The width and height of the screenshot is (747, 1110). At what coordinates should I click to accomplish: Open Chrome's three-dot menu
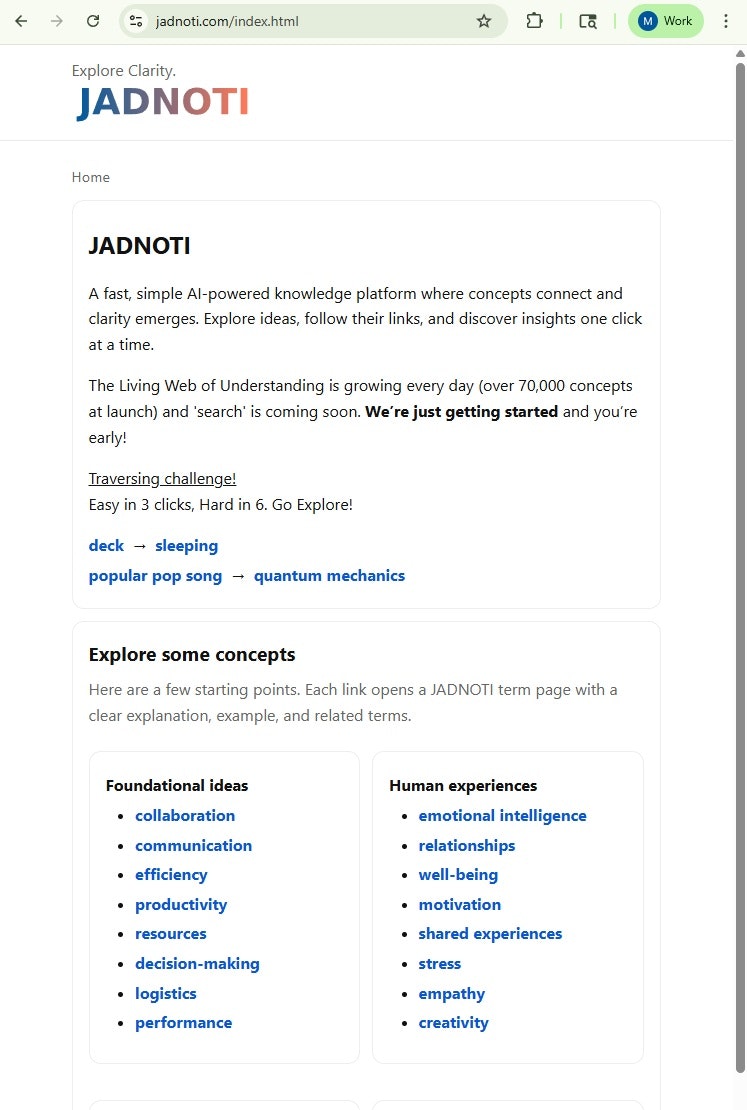pyautogui.click(x=727, y=21)
